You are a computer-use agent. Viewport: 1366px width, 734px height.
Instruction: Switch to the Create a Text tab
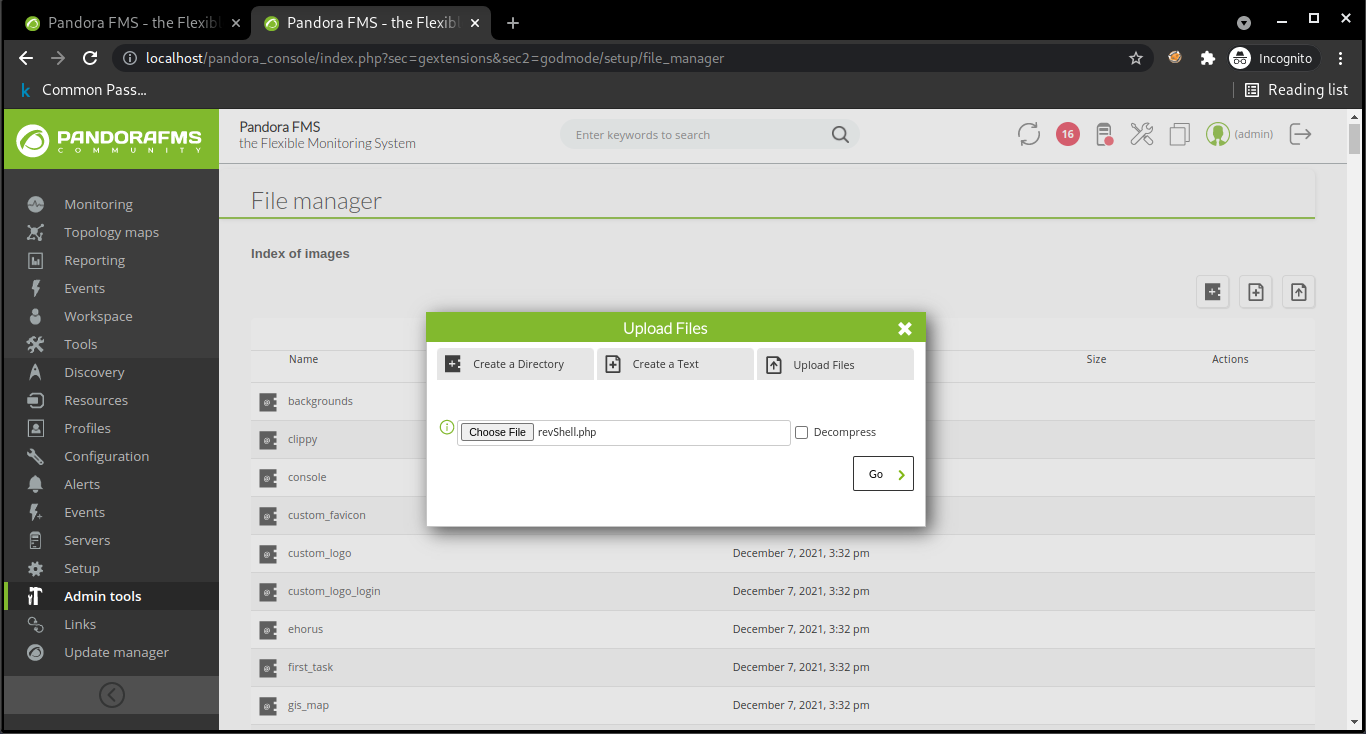(x=675, y=364)
